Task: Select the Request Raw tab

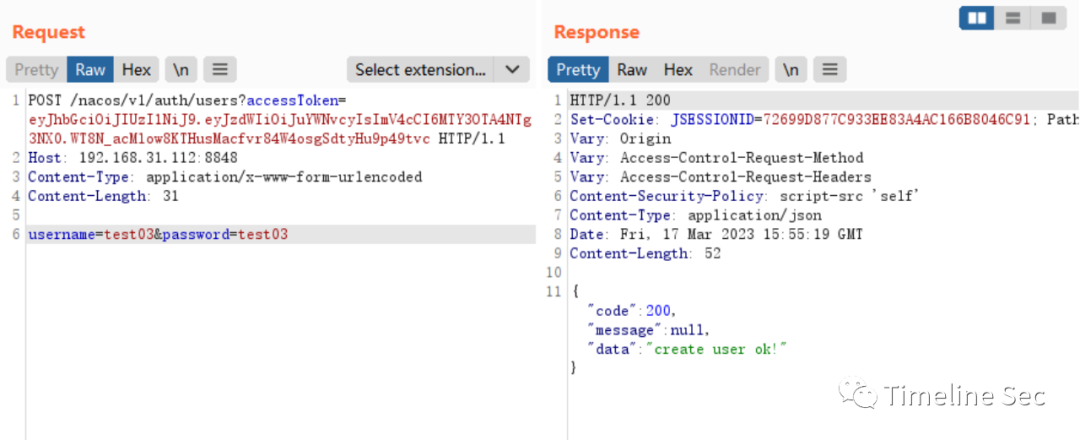Action: tap(90, 70)
